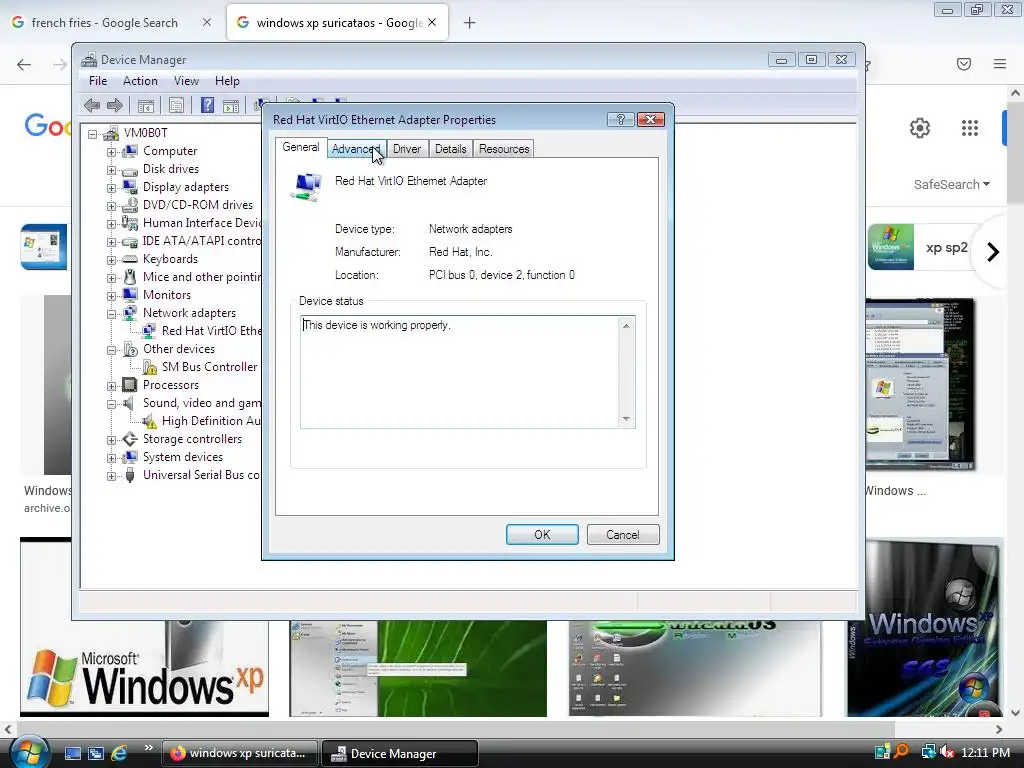Switch to the Details tab
This screenshot has width=1024, height=768.
(x=451, y=149)
